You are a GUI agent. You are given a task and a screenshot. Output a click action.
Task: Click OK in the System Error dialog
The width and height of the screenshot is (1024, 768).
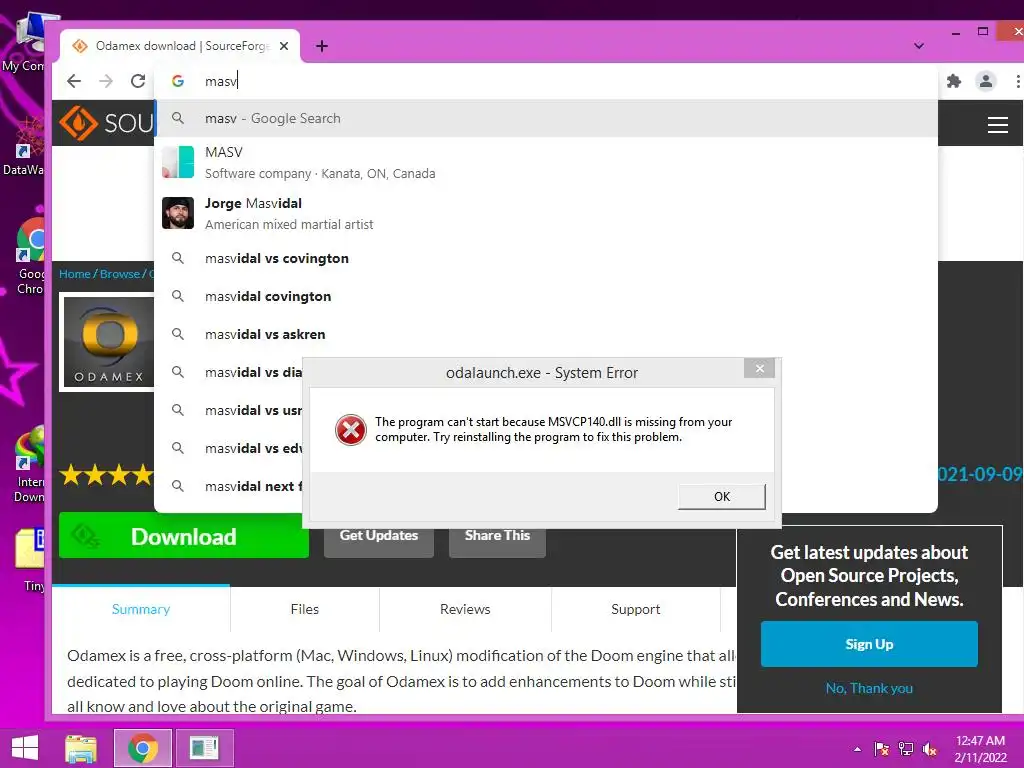tap(722, 496)
